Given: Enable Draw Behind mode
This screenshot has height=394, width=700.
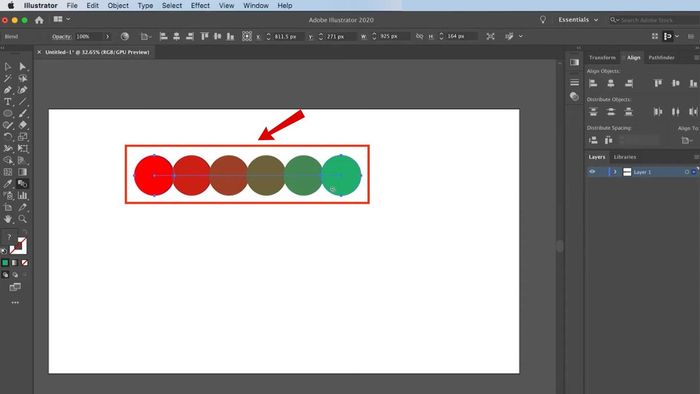Looking at the screenshot, I should pos(15,275).
